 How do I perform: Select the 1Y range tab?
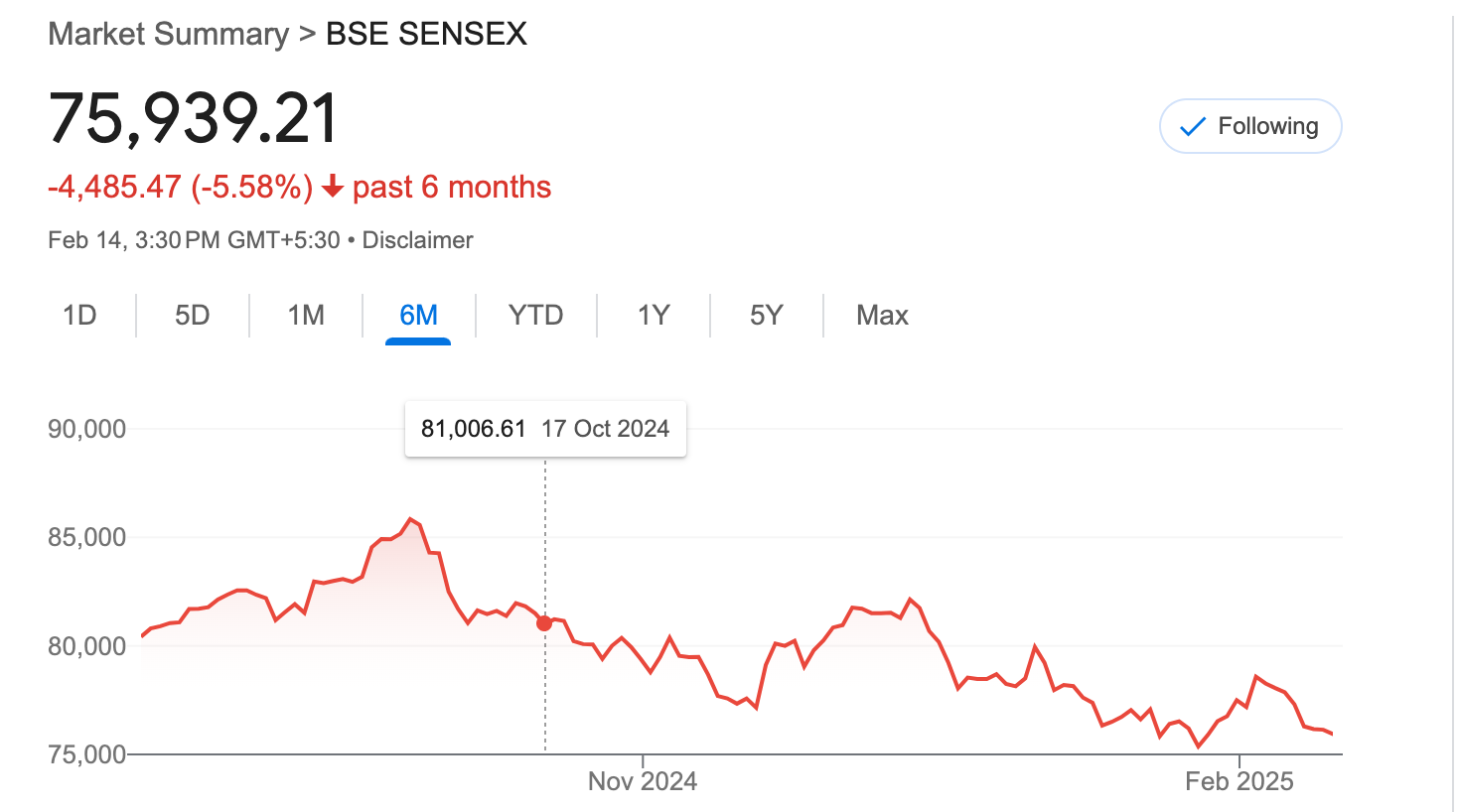[x=654, y=316]
